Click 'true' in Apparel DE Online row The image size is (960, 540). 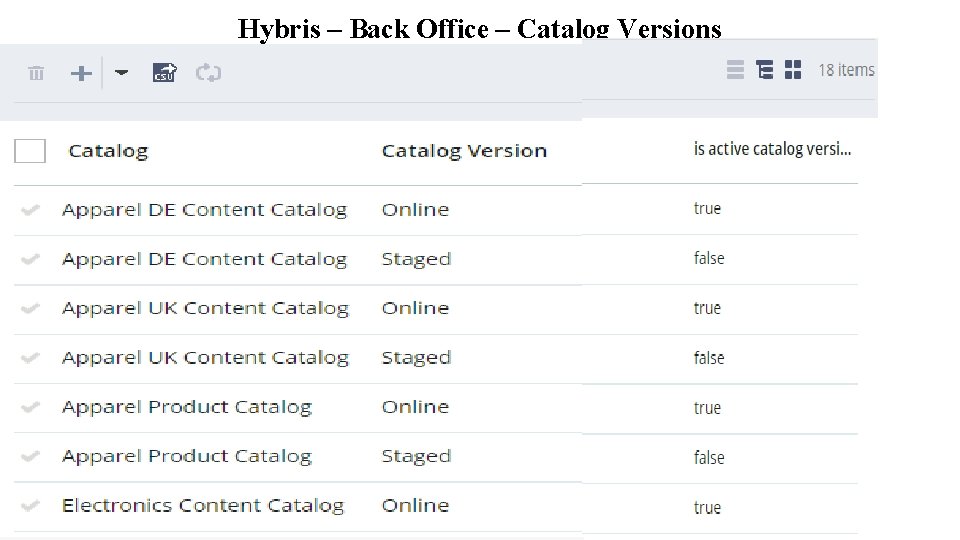(x=707, y=208)
